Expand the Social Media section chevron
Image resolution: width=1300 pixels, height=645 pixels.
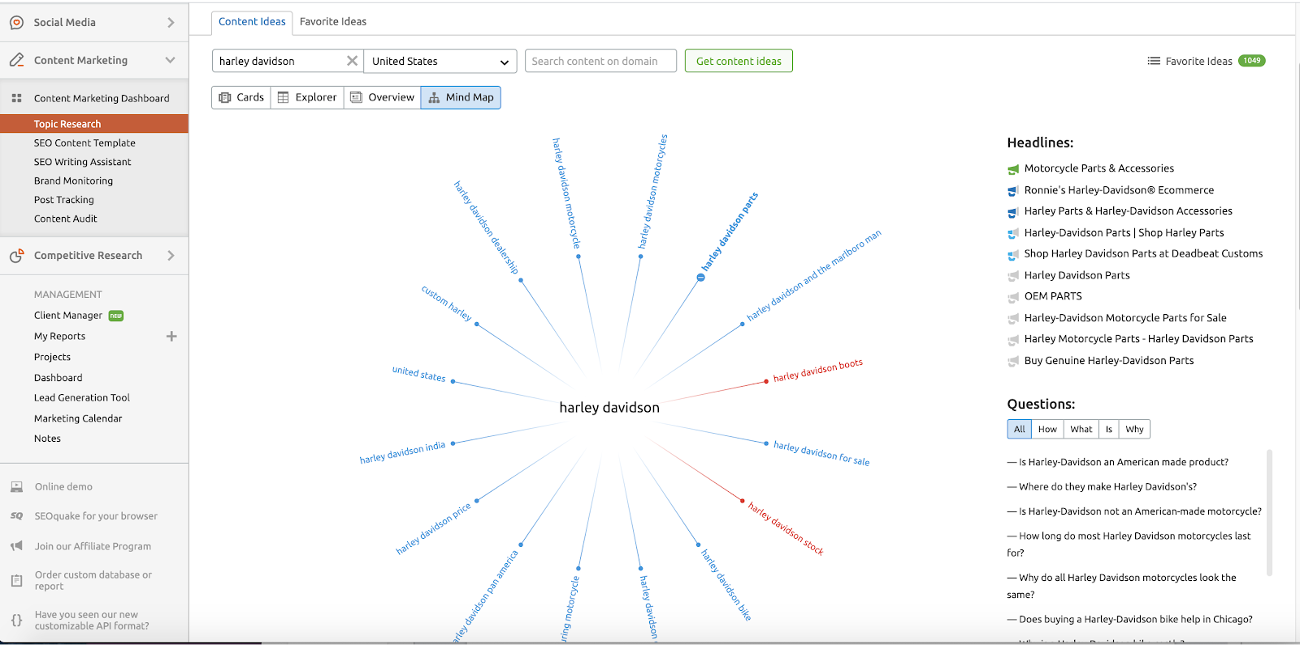[x=171, y=22]
